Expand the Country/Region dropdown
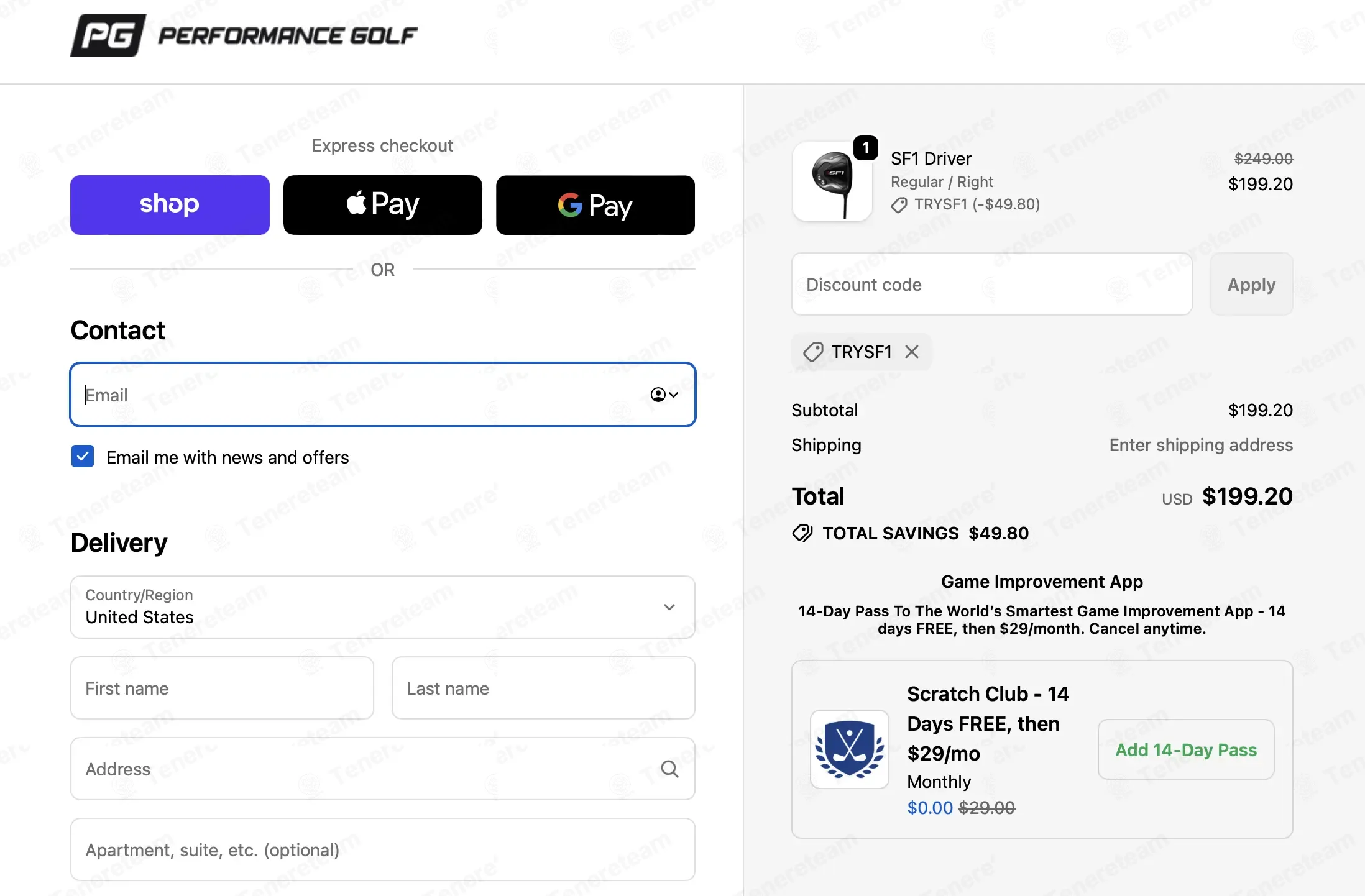This screenshot has height=896, width=1365. tap(373, 607)
